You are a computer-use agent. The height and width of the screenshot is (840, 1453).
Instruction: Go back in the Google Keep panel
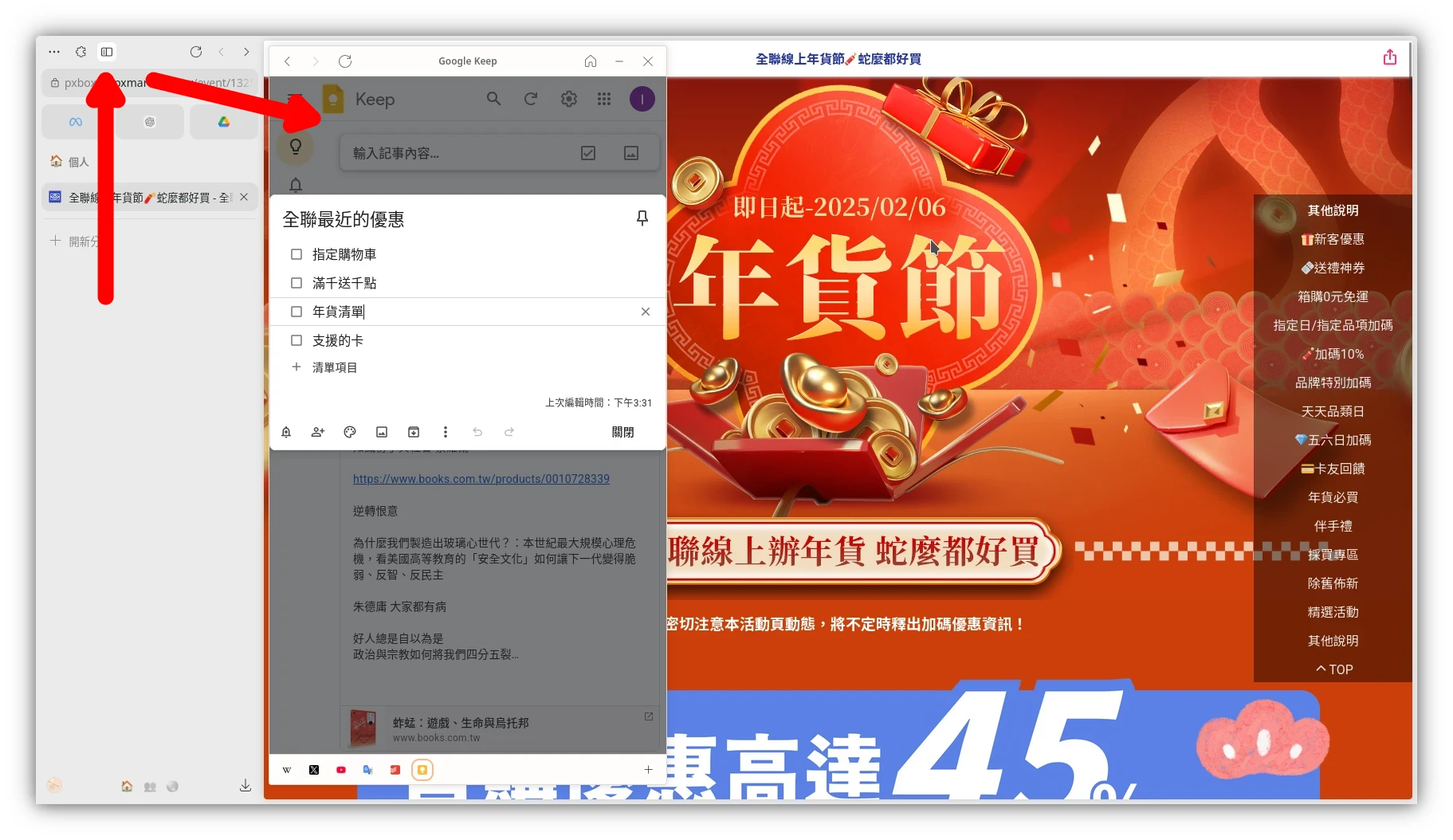pos(288,61)
